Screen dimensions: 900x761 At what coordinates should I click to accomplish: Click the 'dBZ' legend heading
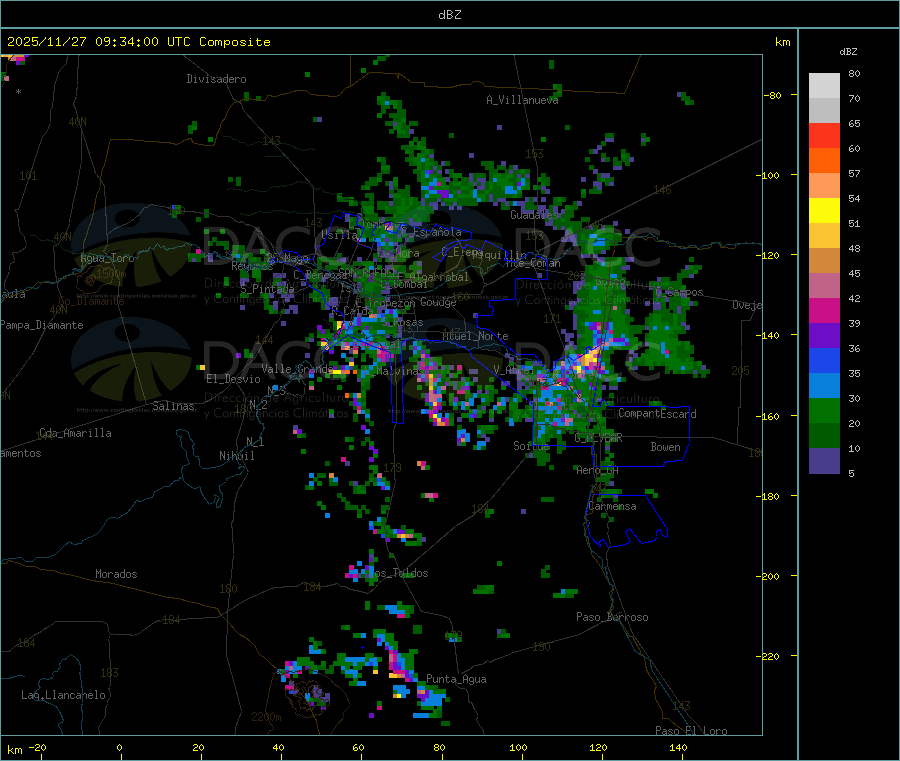point(848,52)
